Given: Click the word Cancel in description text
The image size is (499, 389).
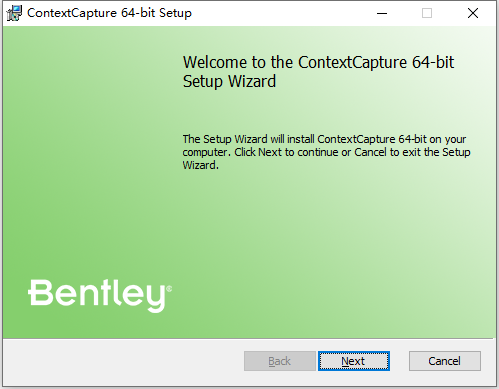Looking at the screenshot, I should point(370,152).
